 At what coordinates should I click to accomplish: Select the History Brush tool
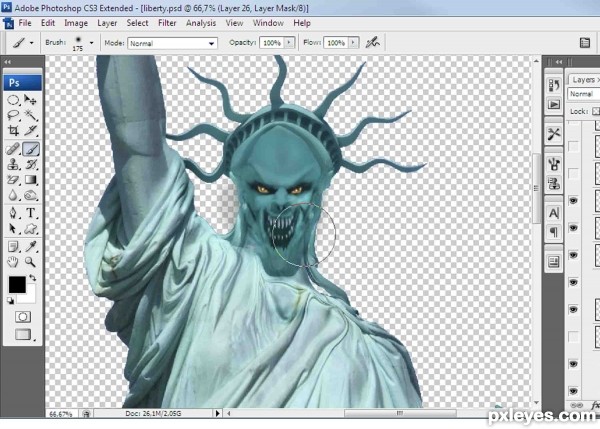(31, 165)
